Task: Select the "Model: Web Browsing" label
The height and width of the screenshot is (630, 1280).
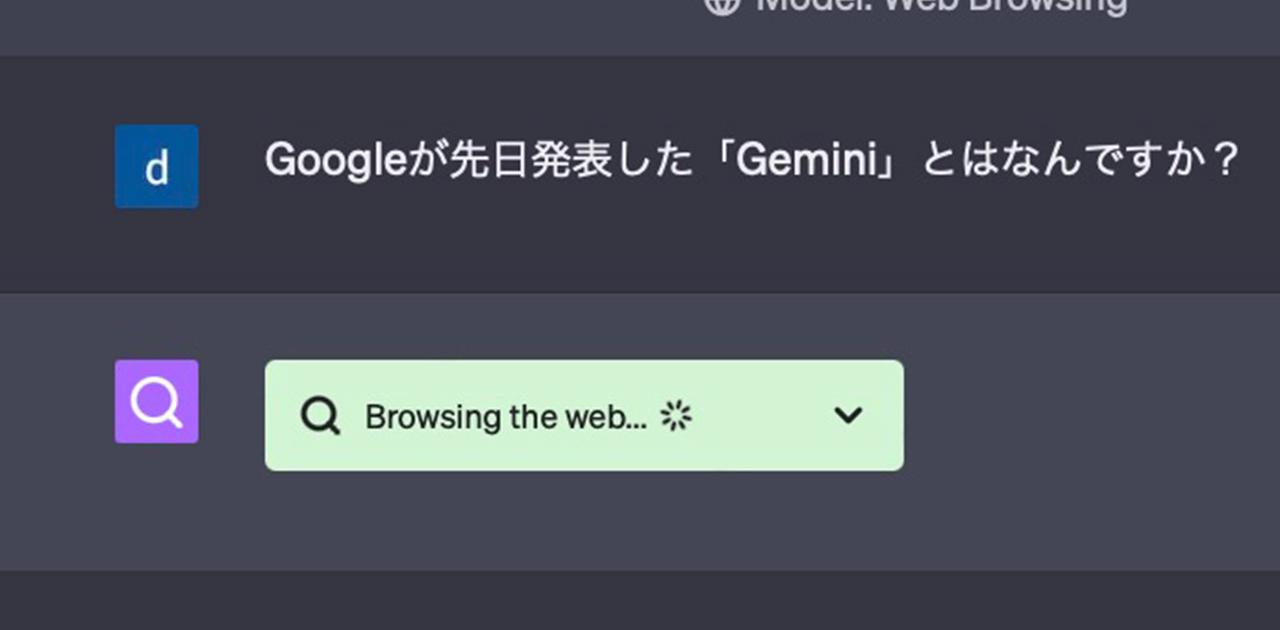Action: 941,5
